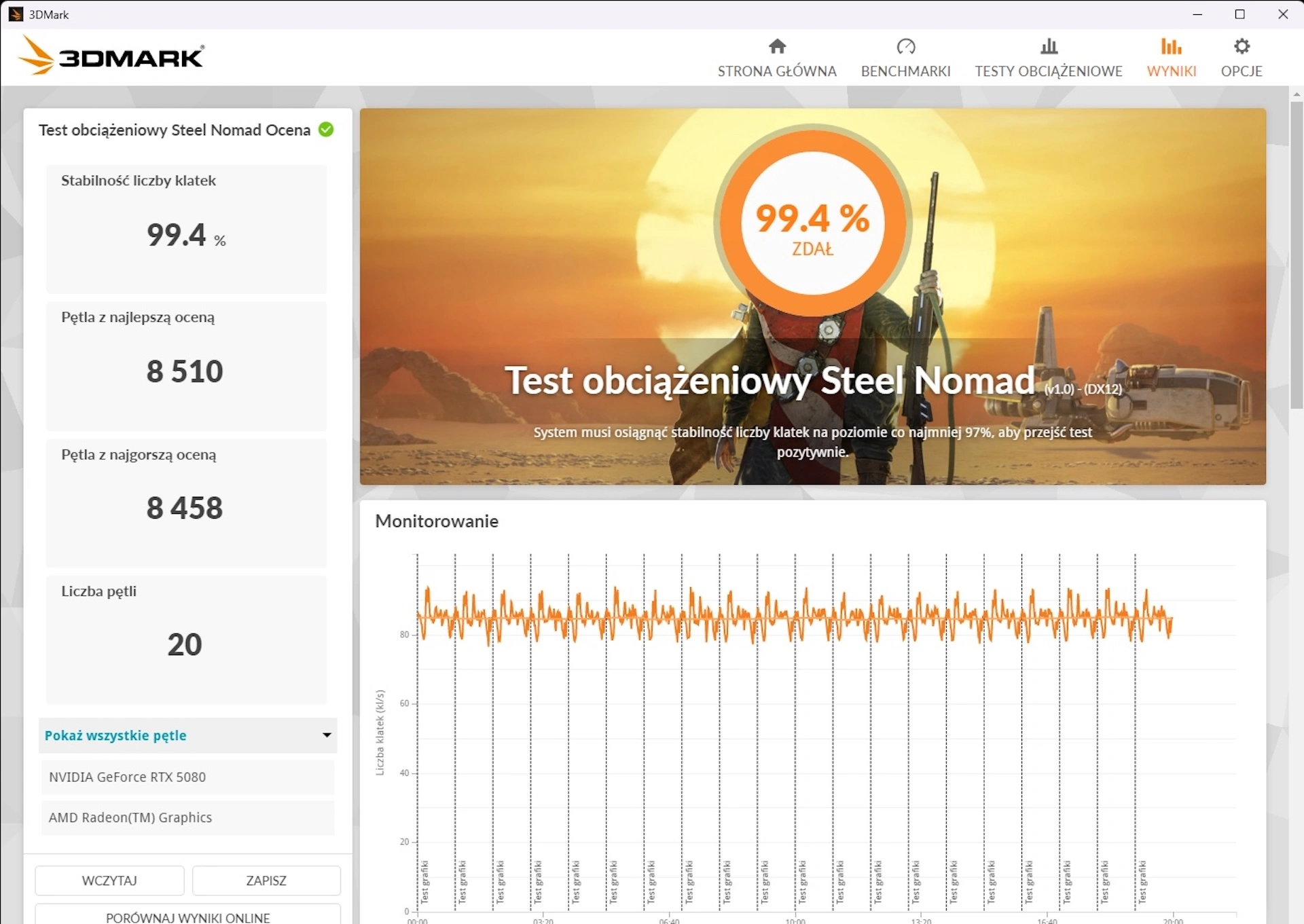Click the orange Wyniki results icon
Screen dimensions: 1304x924
click(1171, 46)
